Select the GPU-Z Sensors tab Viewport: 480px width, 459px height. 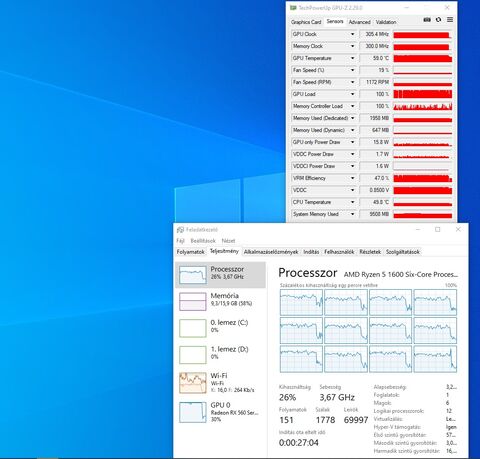tap(335, 21)
